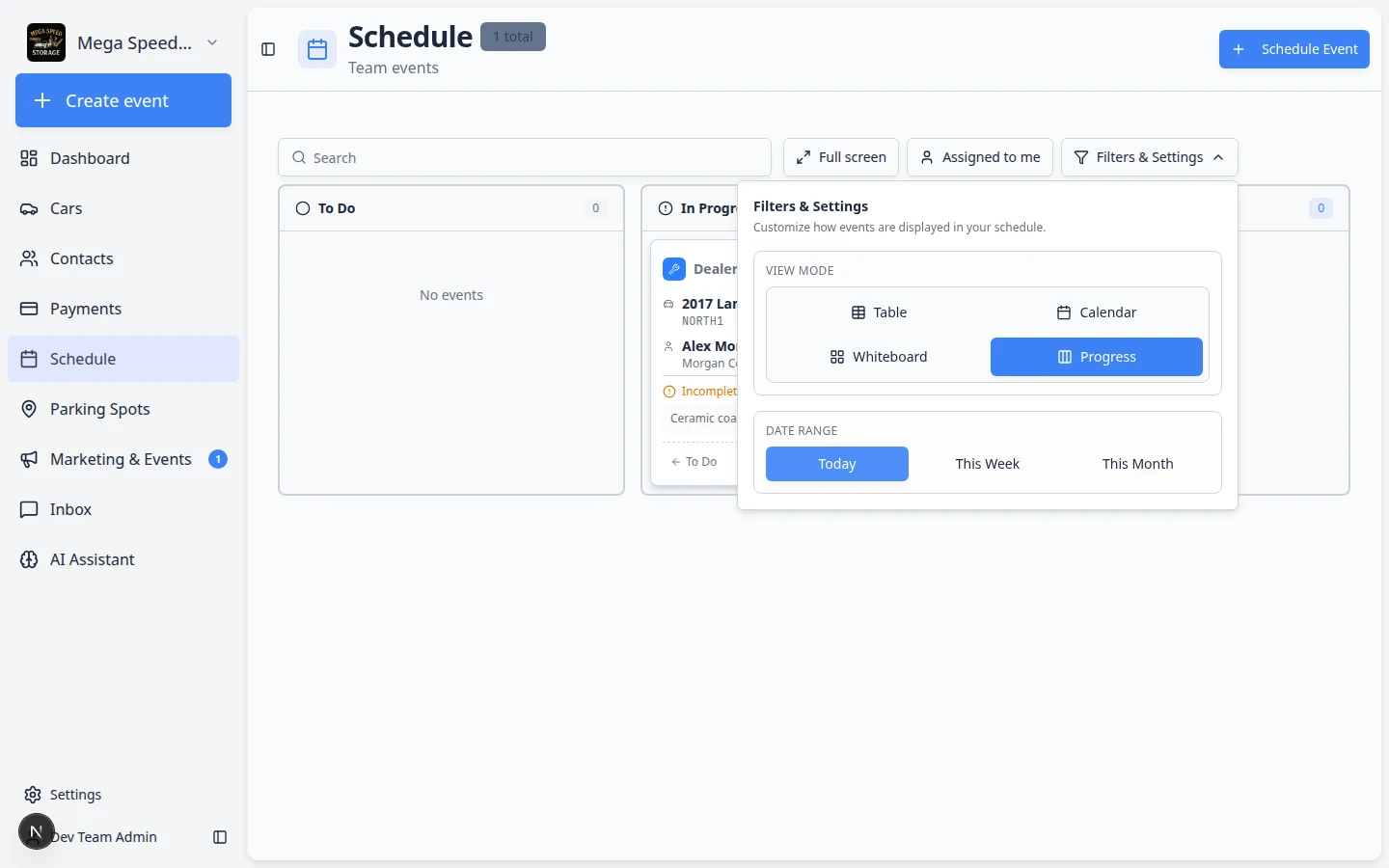
Task: Click the Schedule Event button
Action: click(x=1294, y=49)
